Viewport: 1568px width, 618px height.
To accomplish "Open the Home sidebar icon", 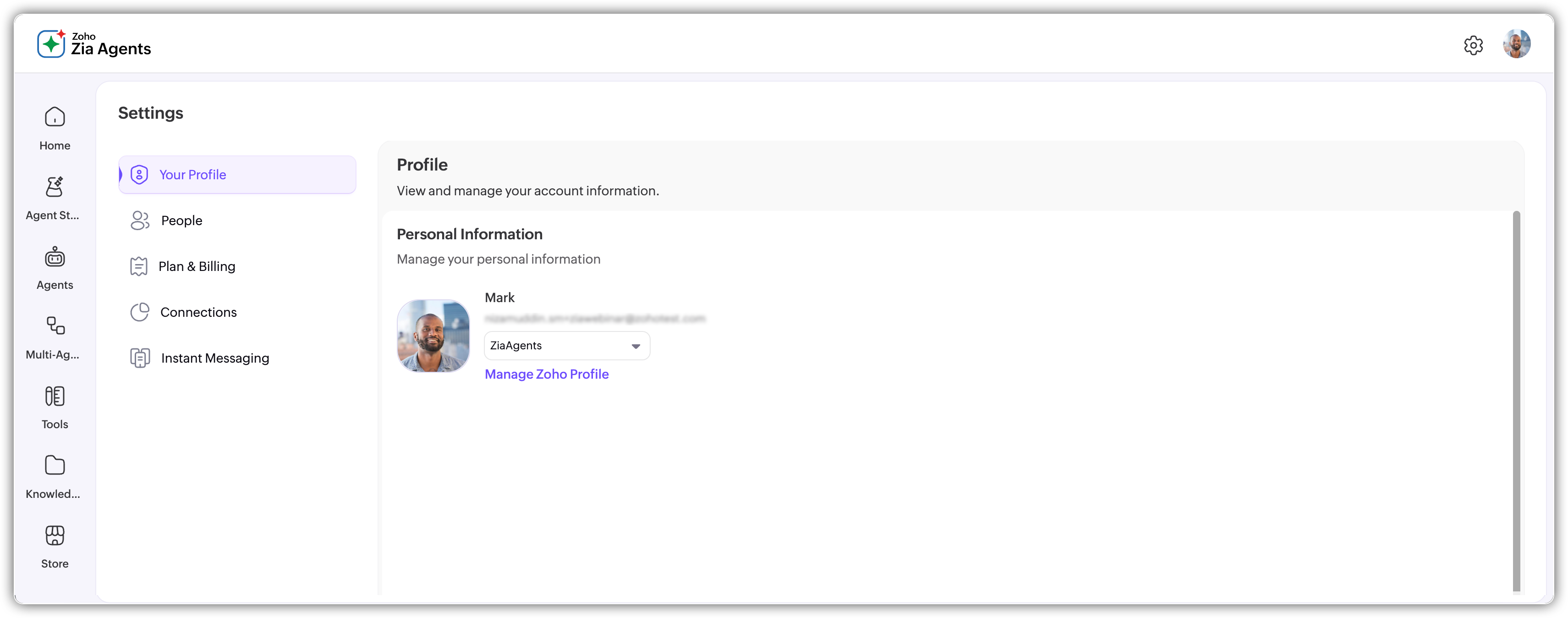I will [55, 117].
